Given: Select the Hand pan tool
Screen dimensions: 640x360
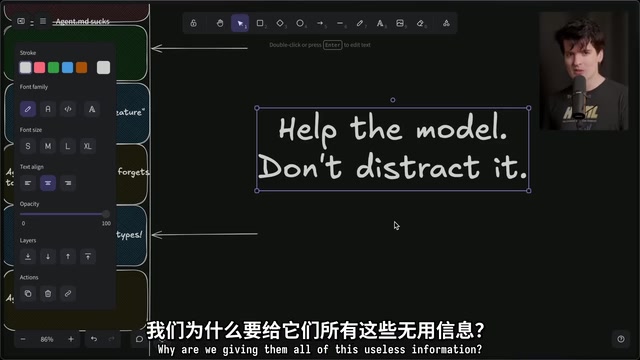Looking at the screenshot, I should 220,23.
